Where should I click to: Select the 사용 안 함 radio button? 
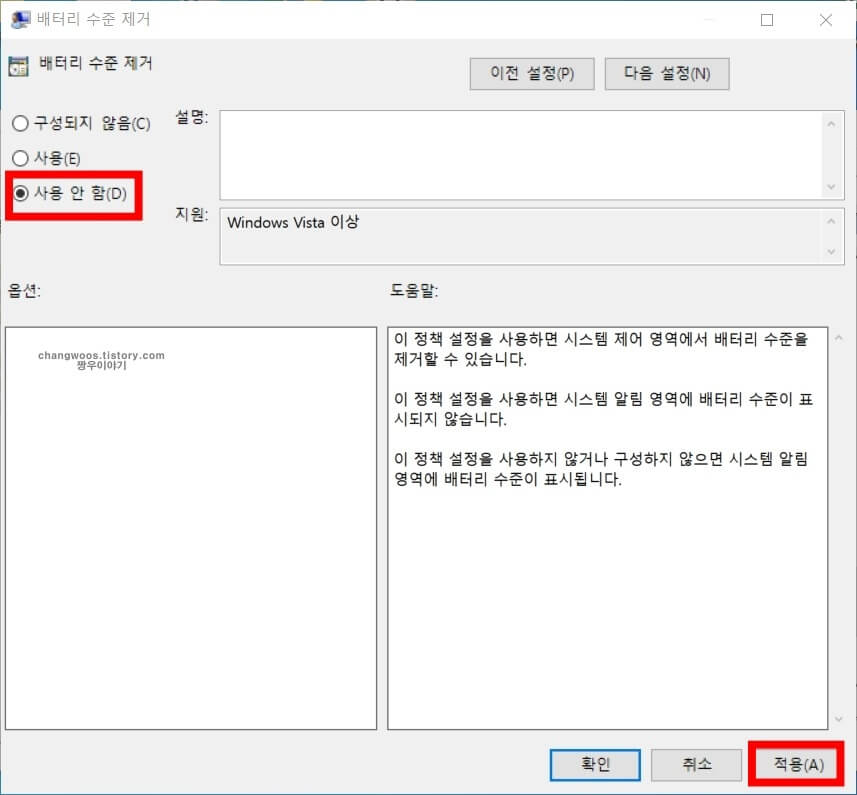tap(18, 193)
